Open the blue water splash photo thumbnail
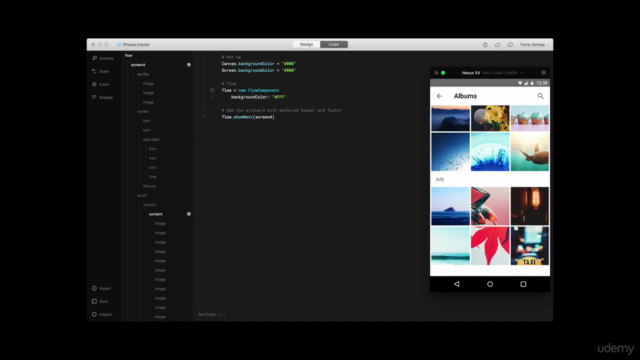640x360 pixels. [x=490, y=152]
